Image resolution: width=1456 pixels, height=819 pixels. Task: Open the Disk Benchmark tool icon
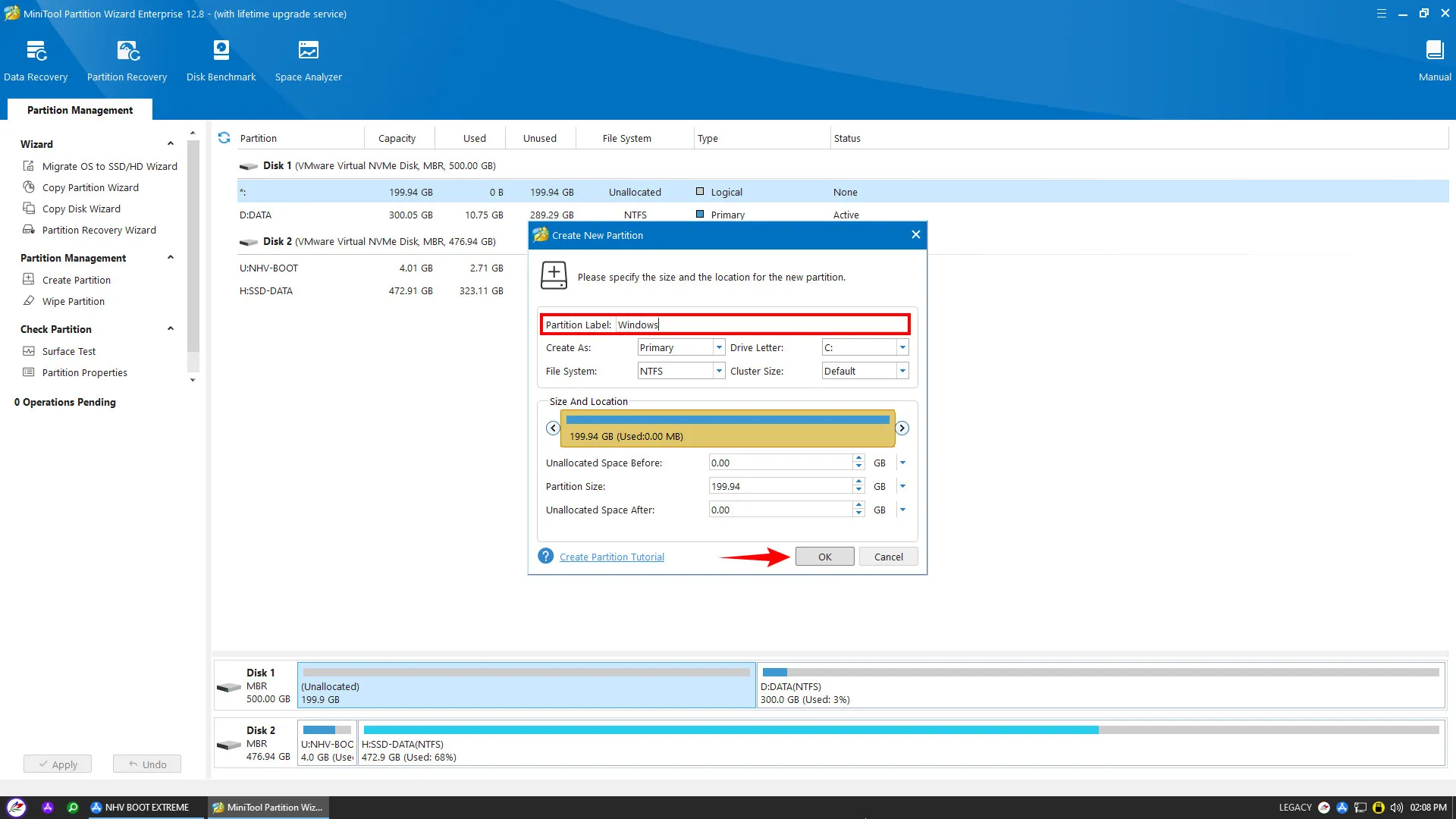tap(221, 52)
